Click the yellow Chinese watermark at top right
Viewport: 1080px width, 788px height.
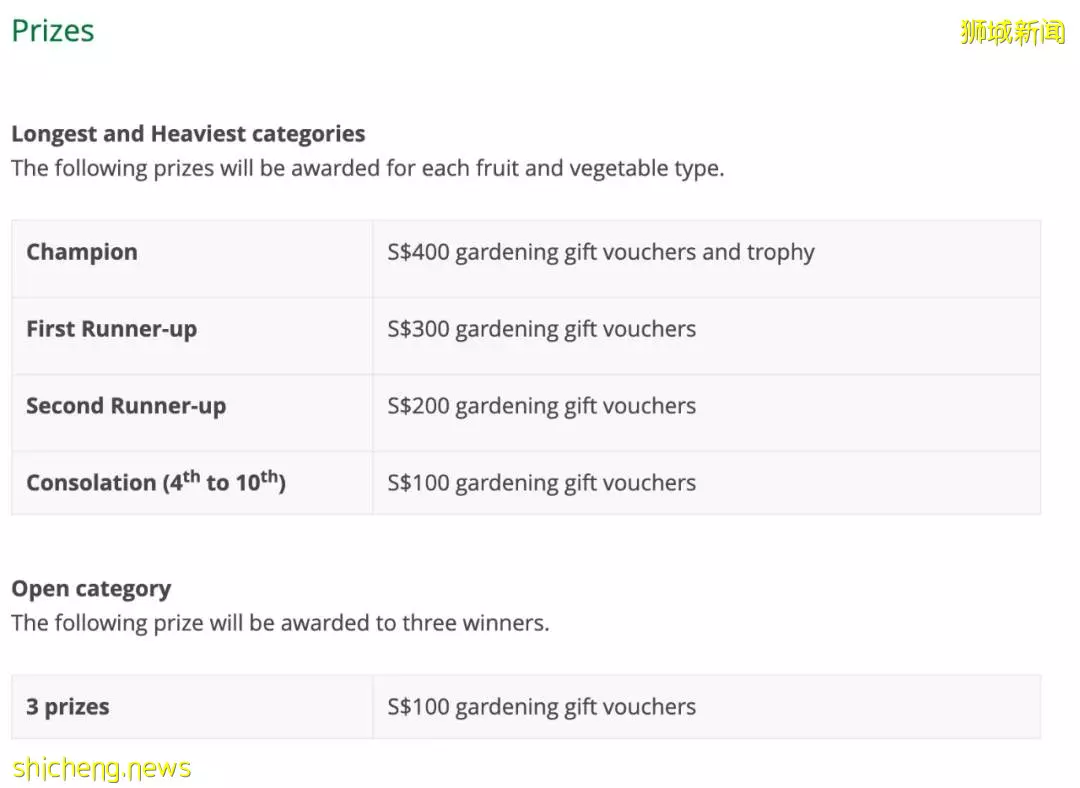1012,32
